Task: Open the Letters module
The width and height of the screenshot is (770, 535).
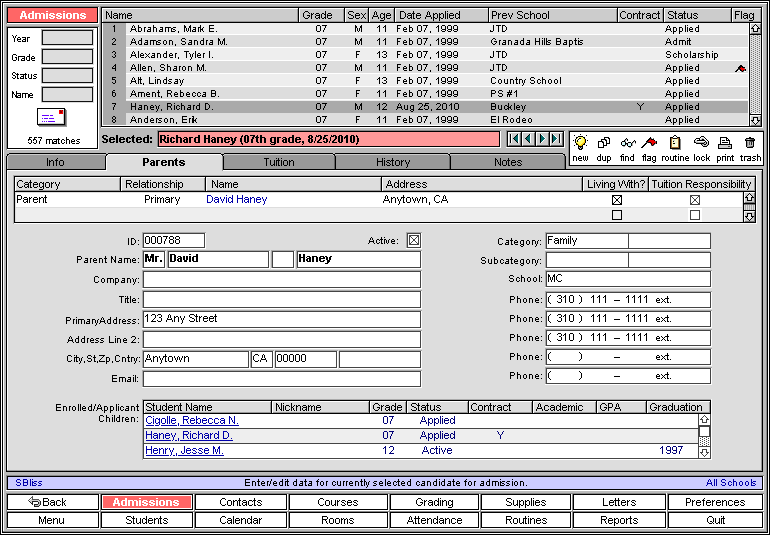Action: 619,502
